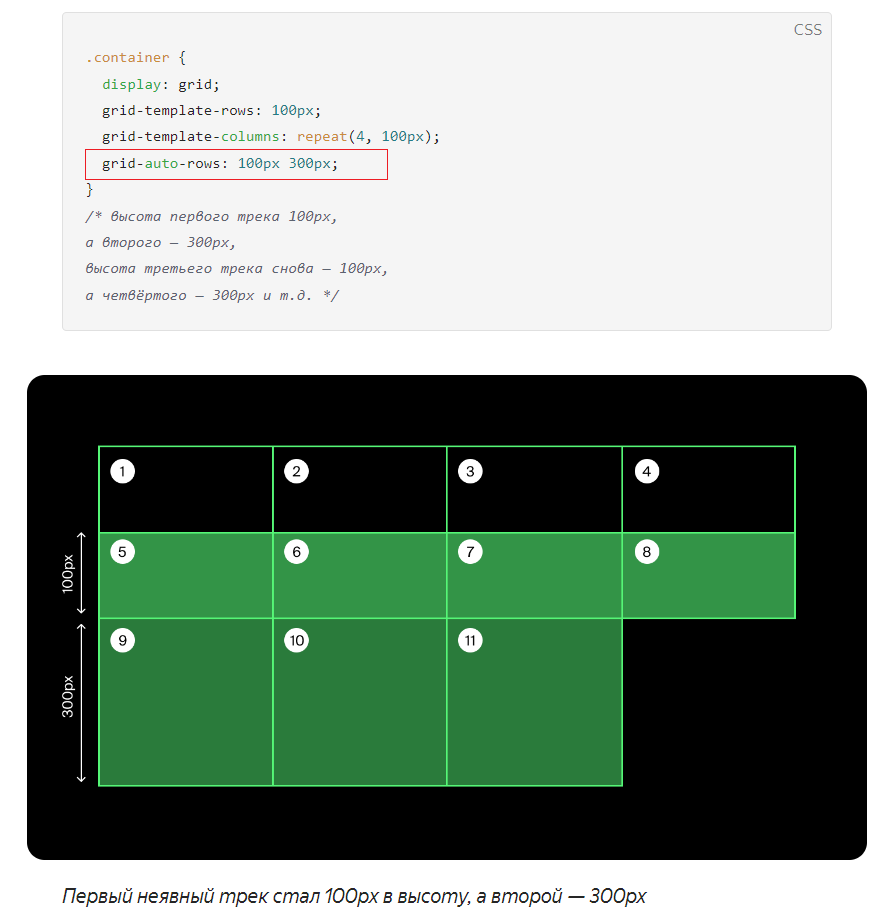The height and width of the screenshot is (914, 896).
Task: Click the number 9 circle badge
Action: point(122,641)
